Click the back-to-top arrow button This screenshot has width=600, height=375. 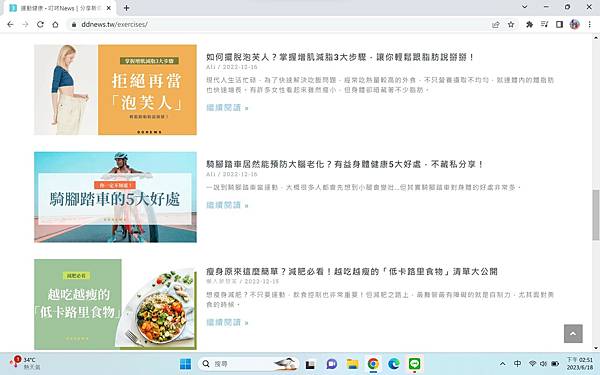pos(573,334)
